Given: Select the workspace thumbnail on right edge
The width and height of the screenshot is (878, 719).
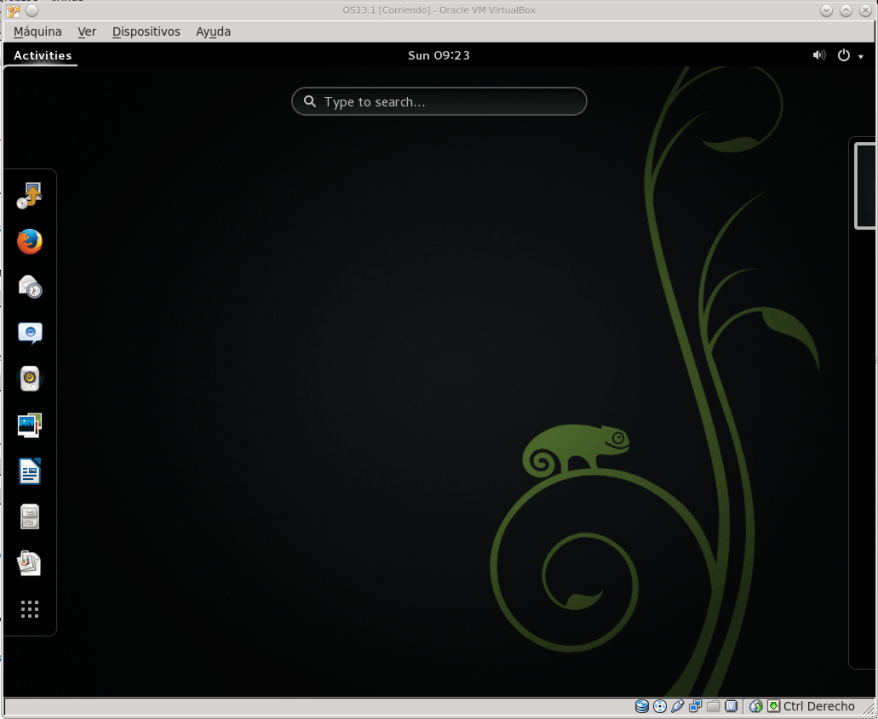Looking at the screenshot, I should point(865,186).
